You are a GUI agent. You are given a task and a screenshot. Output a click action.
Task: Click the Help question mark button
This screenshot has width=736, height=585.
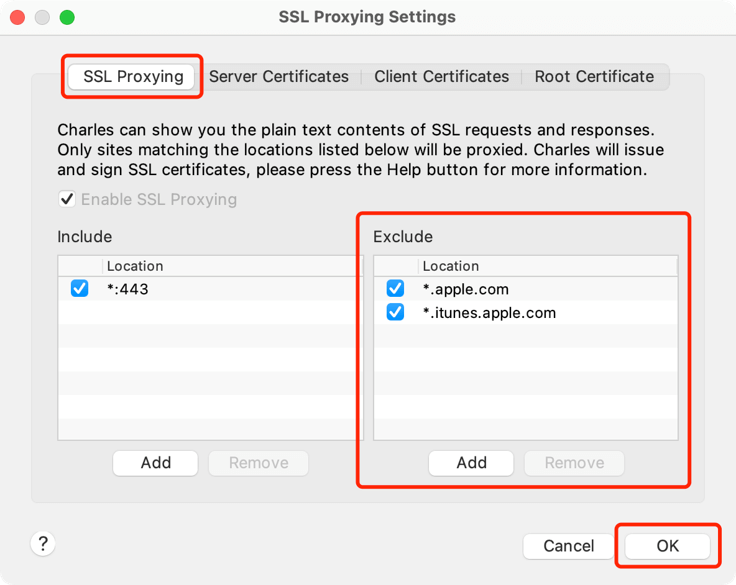pos(42,544)
